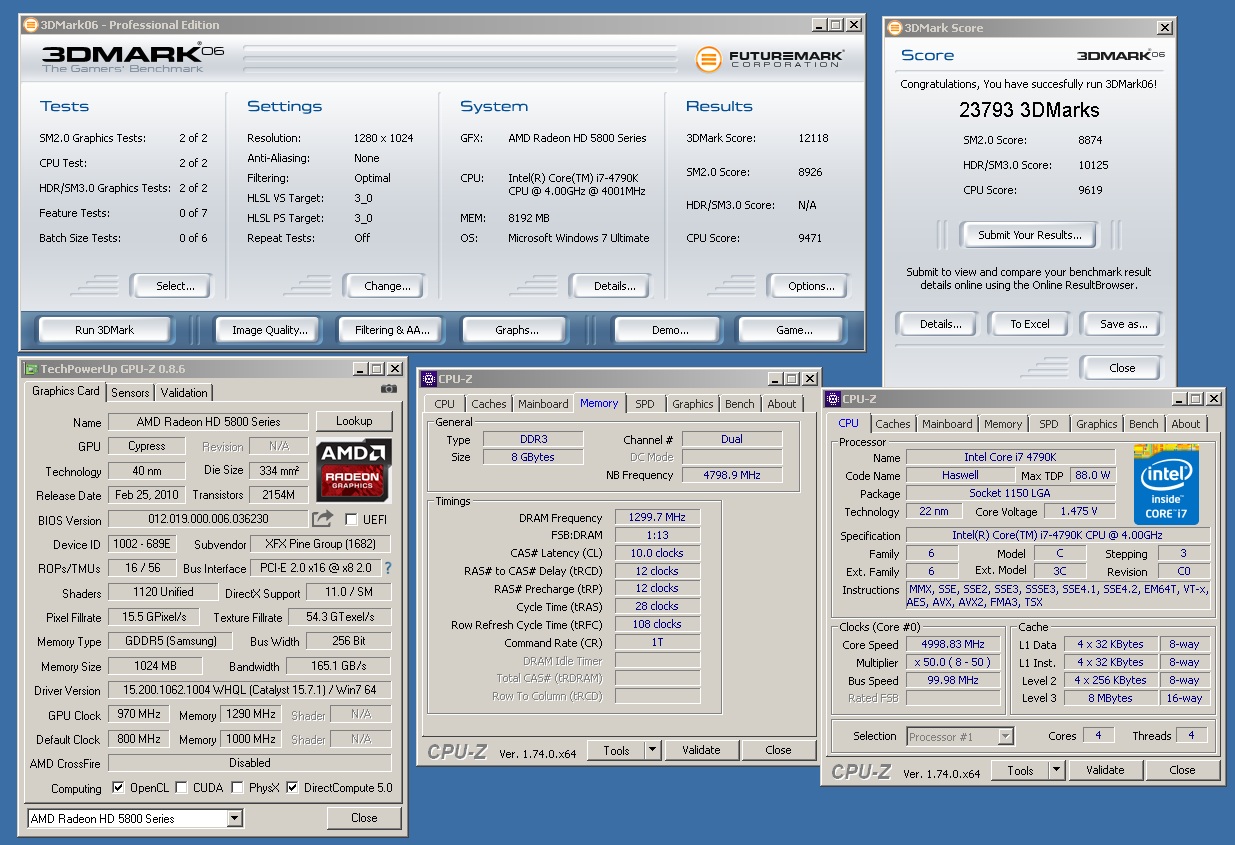Open Tools dropdown arrow in CPU tab CPU-Z window

pos(1056,770)
